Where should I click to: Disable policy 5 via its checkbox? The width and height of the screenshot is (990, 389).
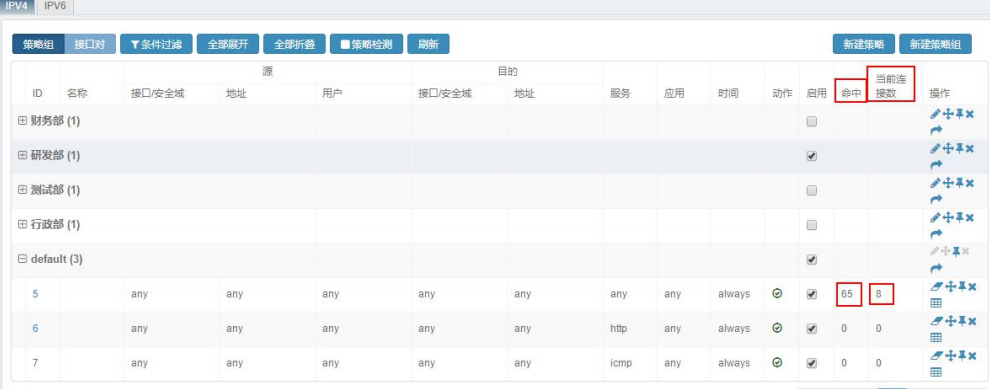[812, 294]
